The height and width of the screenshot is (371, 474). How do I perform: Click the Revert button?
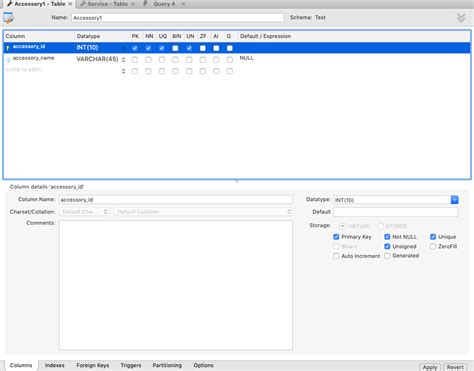(x=455, y=367)
